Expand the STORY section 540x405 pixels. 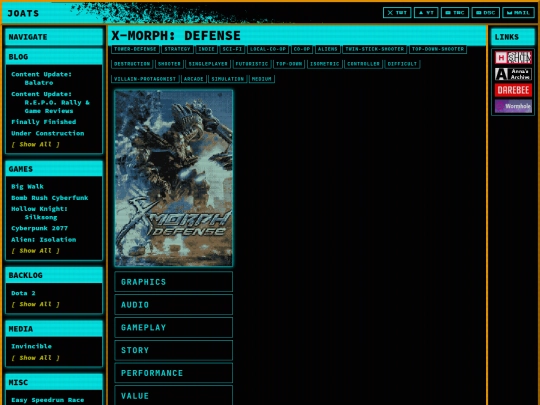tap(174, 350)
